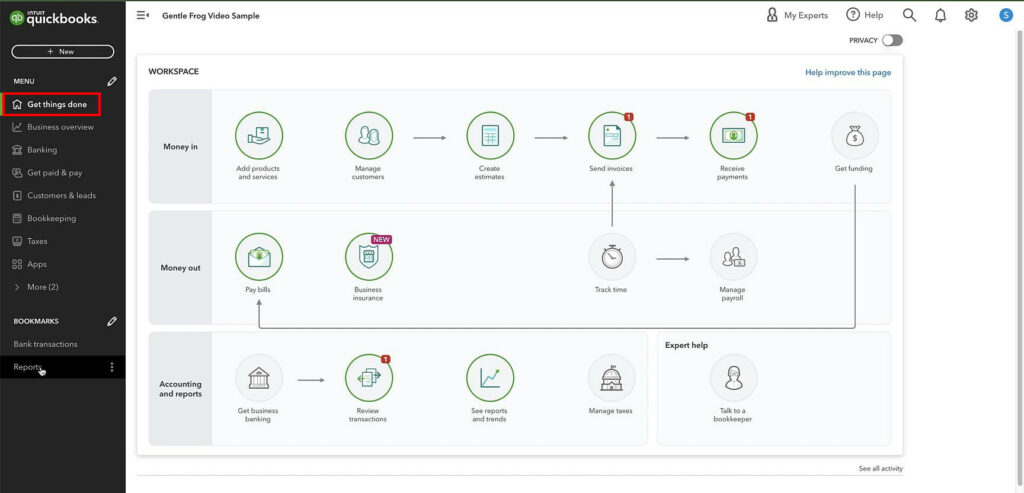Image resolution: width=1024 pixels, height=493 pixels.
Task: Open the Bank transactions bookmark
Action: click(x=46, y=344)
